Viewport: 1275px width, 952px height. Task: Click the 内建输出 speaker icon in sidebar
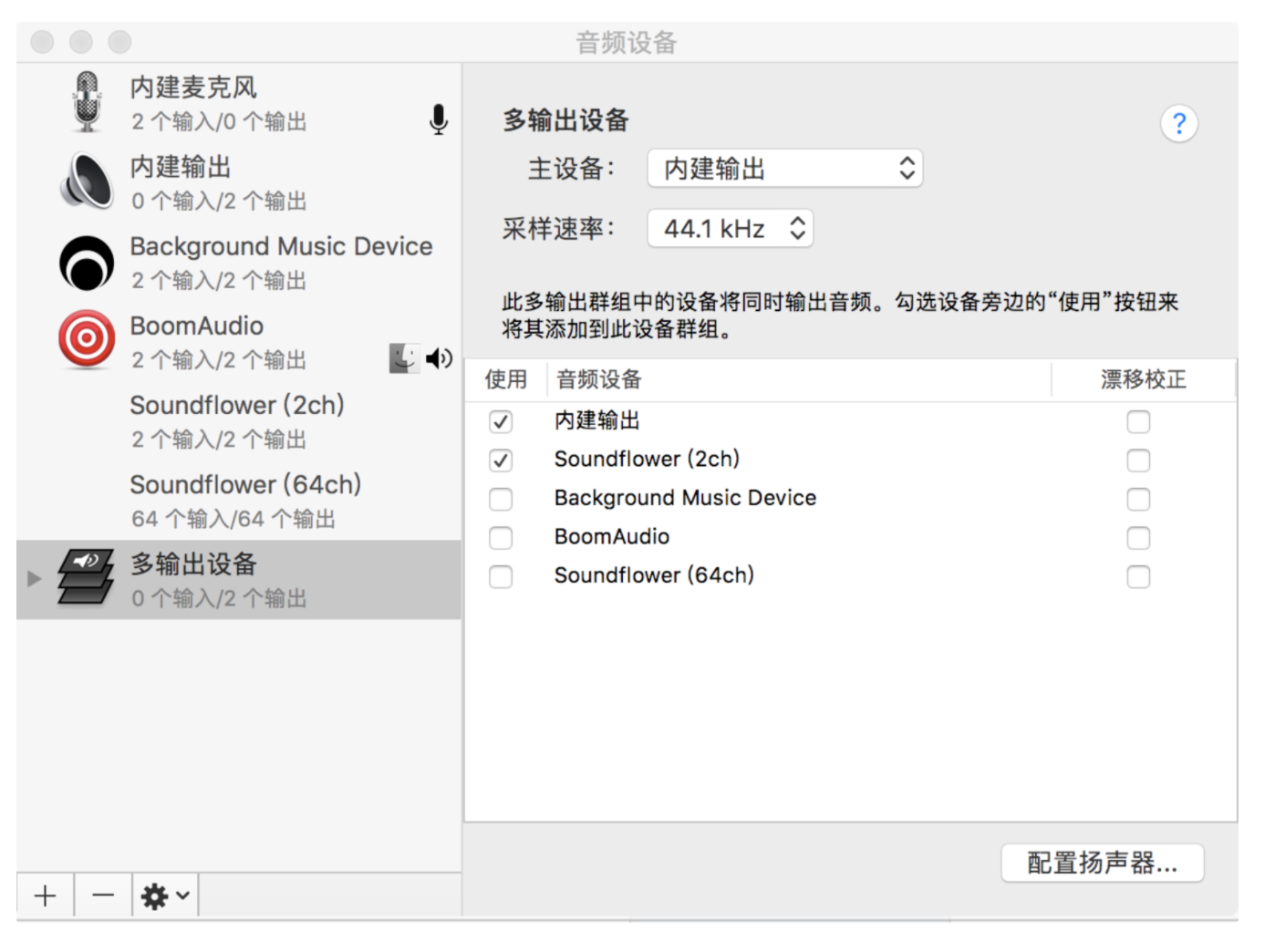point(87,181)
